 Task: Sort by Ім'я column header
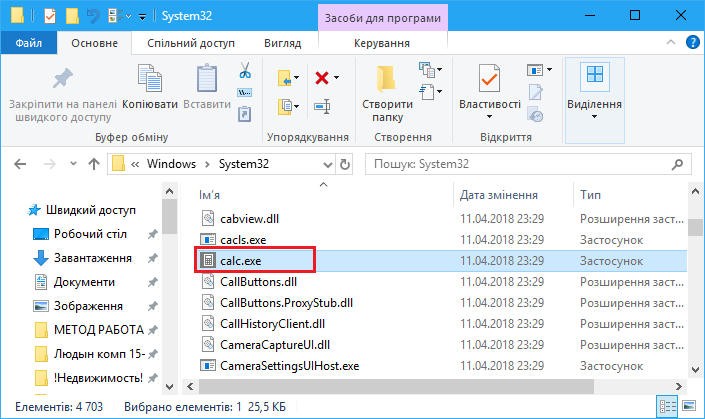[x=209, y=195]
